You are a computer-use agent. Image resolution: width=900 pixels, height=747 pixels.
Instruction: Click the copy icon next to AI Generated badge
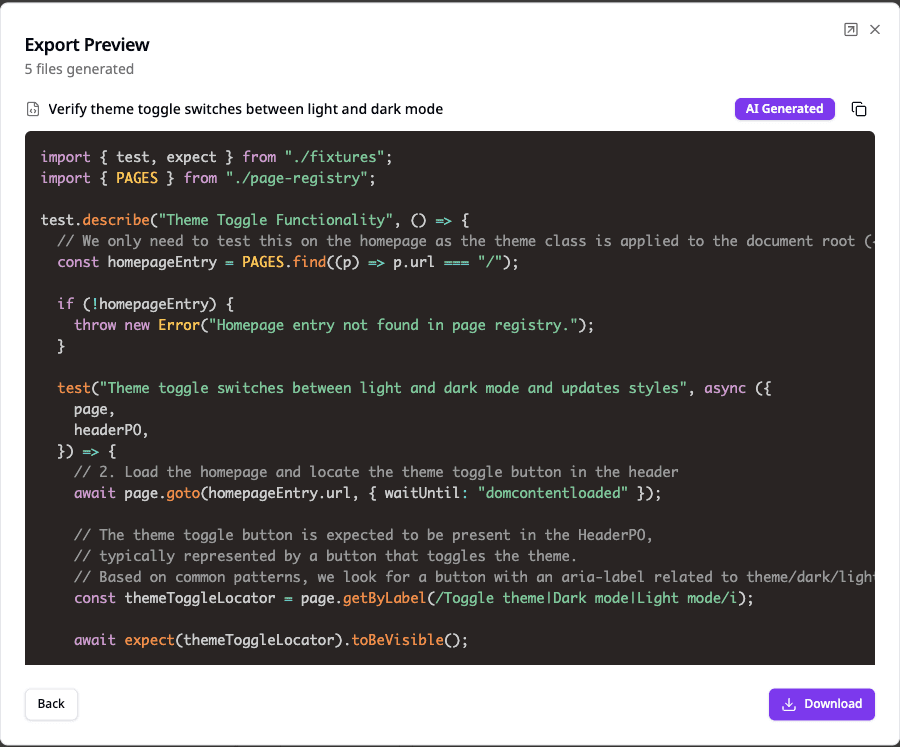point(859,109)
